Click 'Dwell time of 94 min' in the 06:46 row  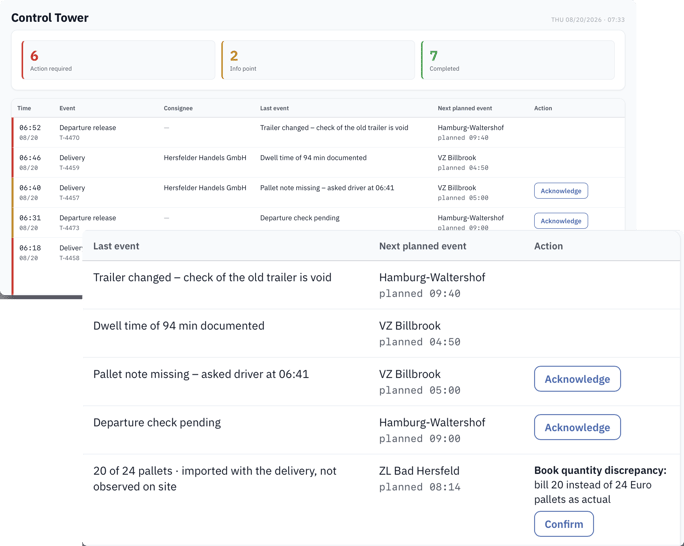point(313,158)
